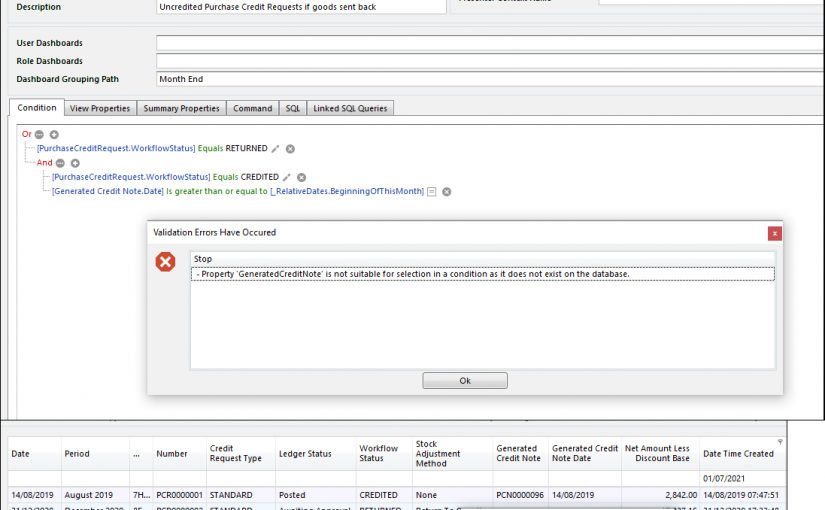Click the User Dashboards field
The height and width of the screenshot is (510, 825).
pyautogui.click(x=490, y=43)
